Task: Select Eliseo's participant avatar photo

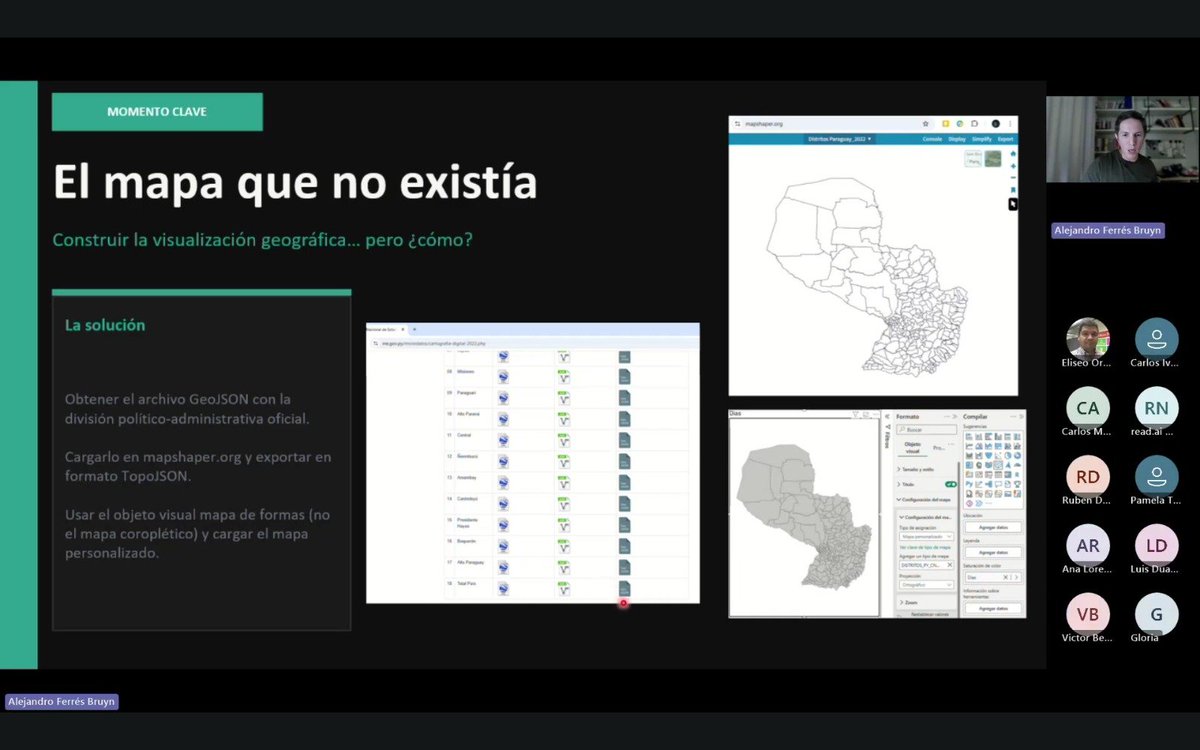Action: pos(1087,338)
